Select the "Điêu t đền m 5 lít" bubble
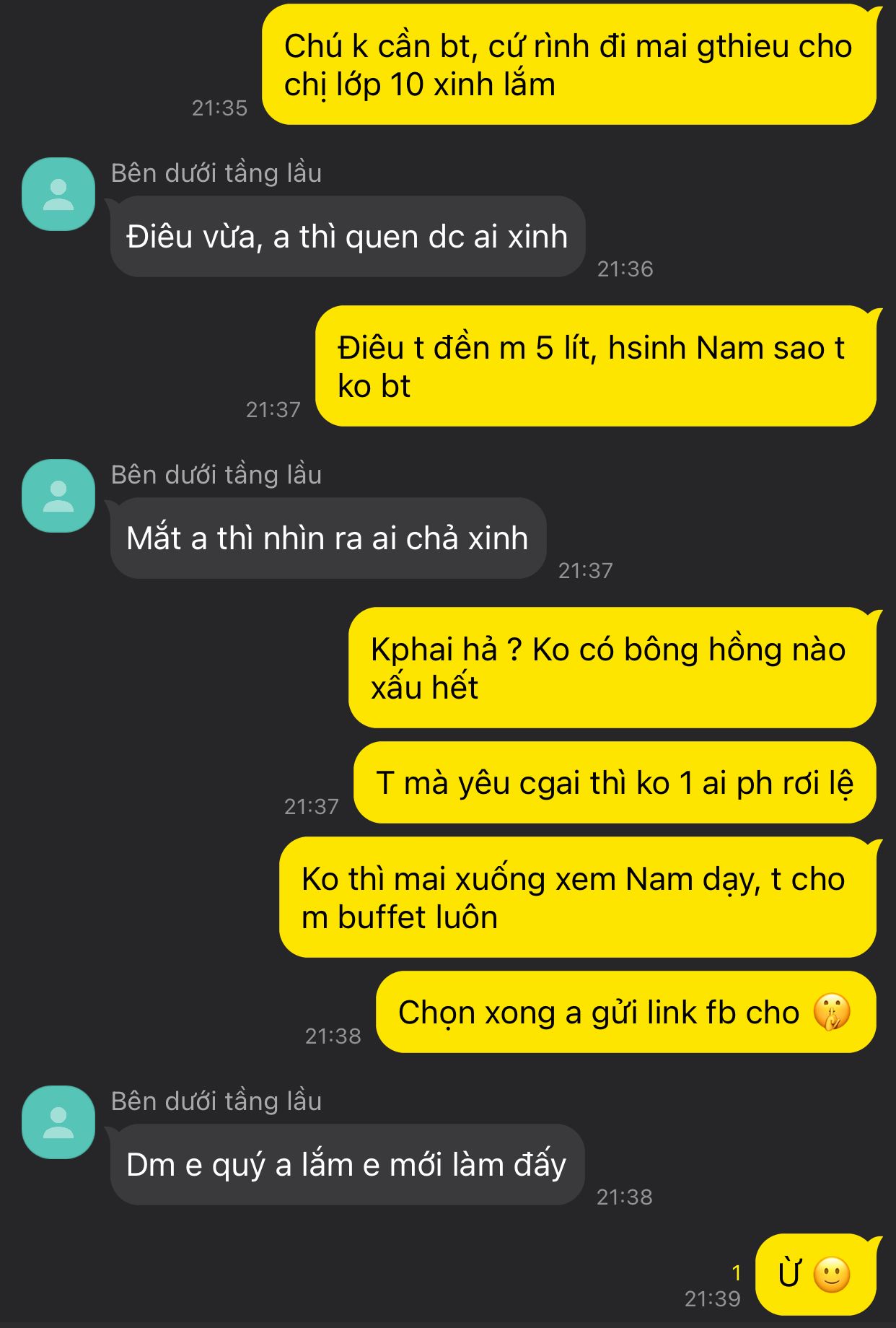The width and height of the screenshot is (896, 1328). [597, 367]
